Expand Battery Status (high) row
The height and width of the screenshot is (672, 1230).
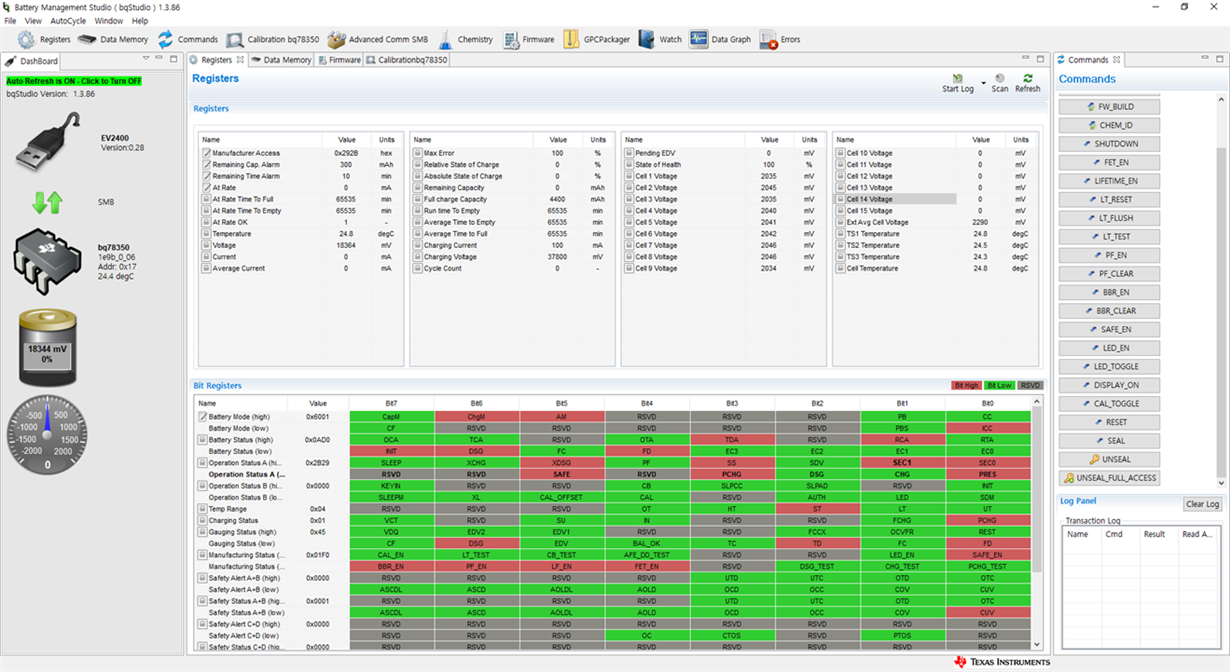click(203, 440)
